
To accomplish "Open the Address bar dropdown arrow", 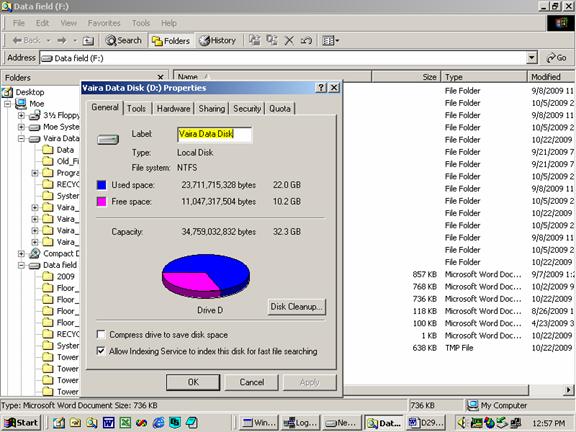I will pyautogui.click(x=532, y=58).
